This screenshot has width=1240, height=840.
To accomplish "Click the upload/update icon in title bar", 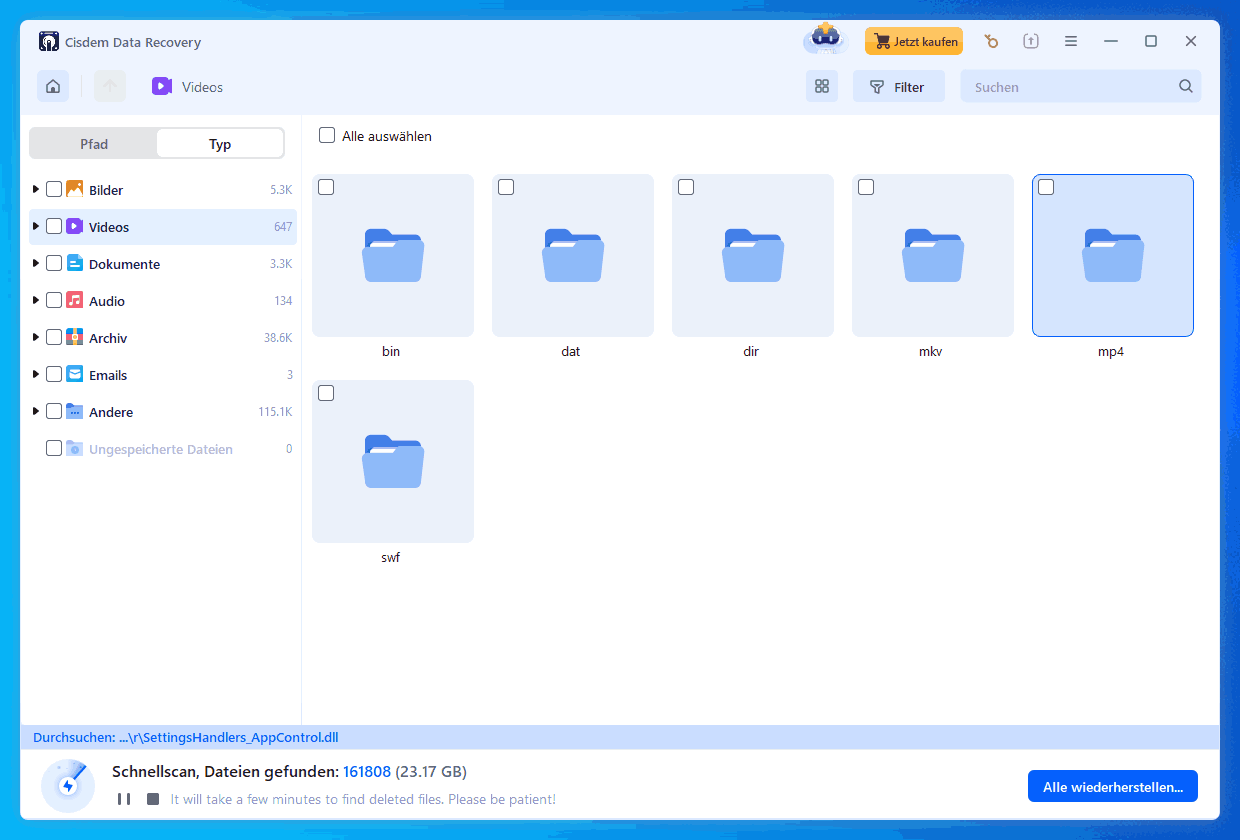I will point(1031,41).
